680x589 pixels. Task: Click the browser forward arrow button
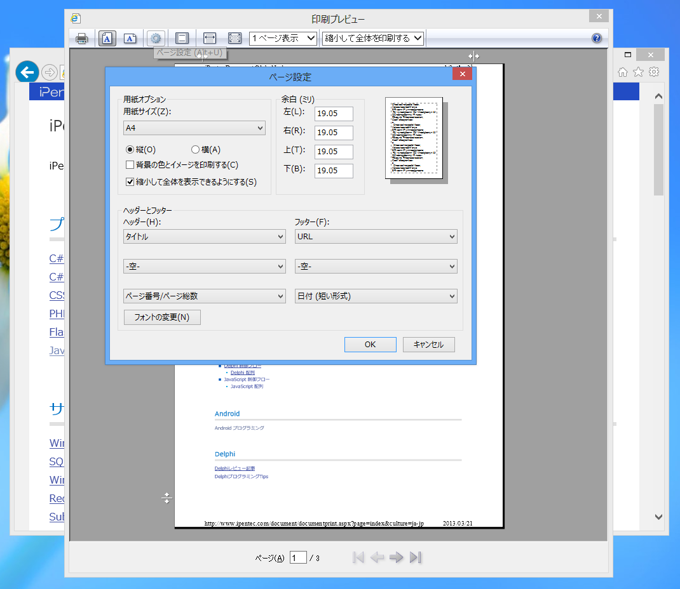pyautogui.click(x=50, y=72)
